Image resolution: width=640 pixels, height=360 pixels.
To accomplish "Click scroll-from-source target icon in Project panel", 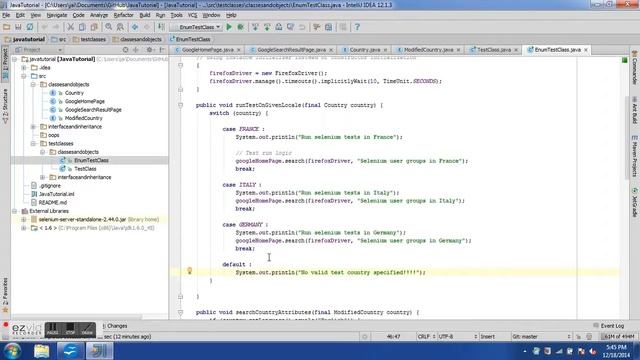I will (126, 50).
